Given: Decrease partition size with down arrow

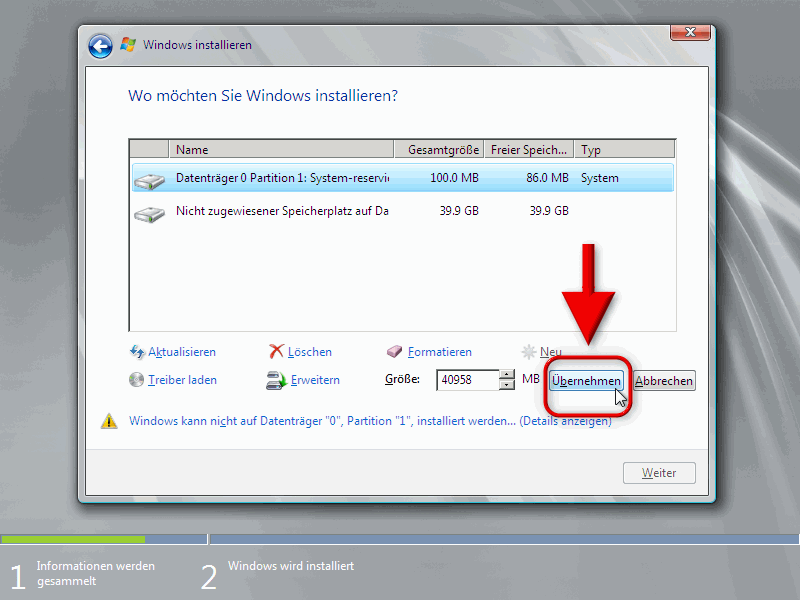Looking at the screenshot, I should point(507,385).
